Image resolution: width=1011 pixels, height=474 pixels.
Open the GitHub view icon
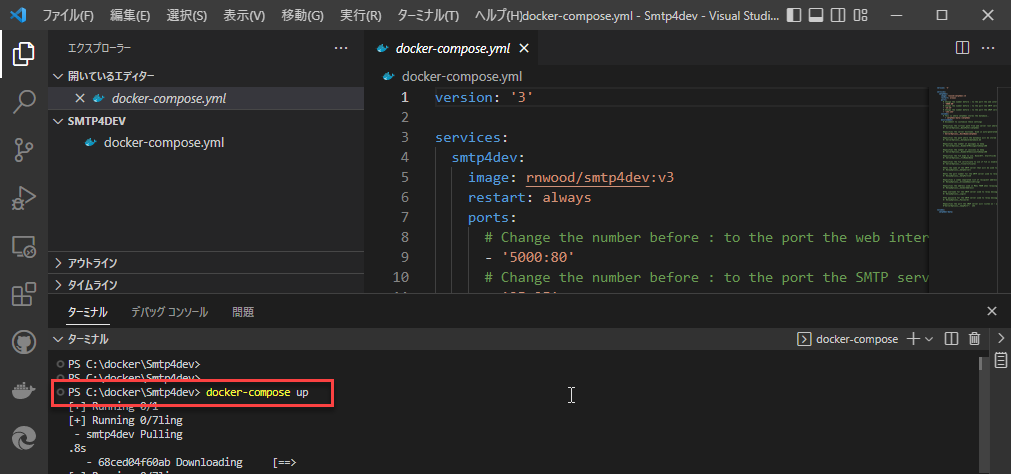point(23,342)
